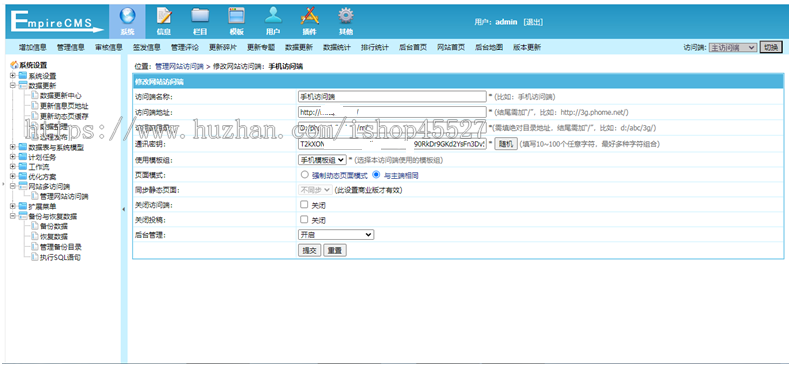
Task: Click page icon beside 管理备份目录
Action: click(34, 247)
